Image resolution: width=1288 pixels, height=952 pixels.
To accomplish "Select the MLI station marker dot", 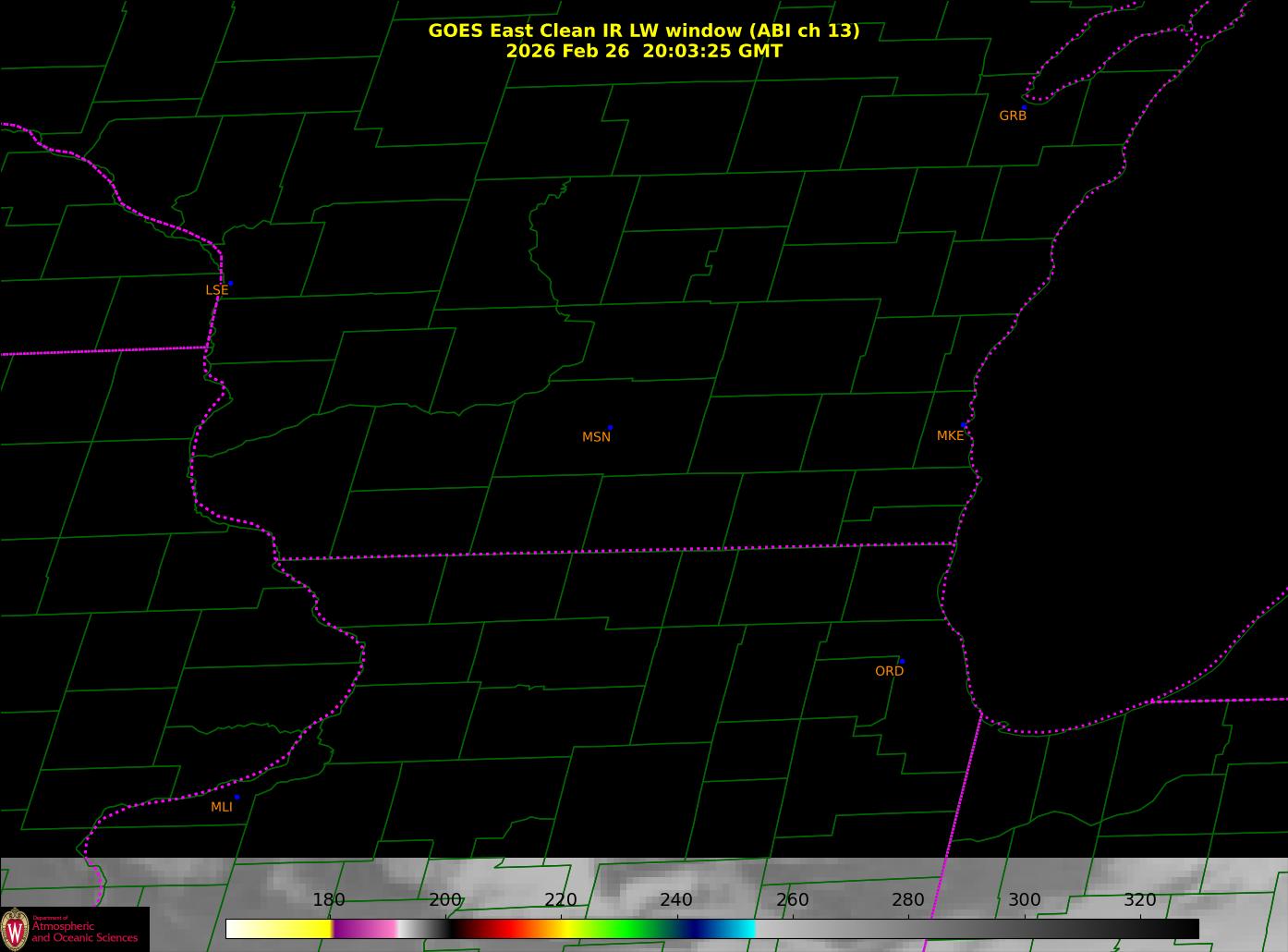I will click(237, 797).
